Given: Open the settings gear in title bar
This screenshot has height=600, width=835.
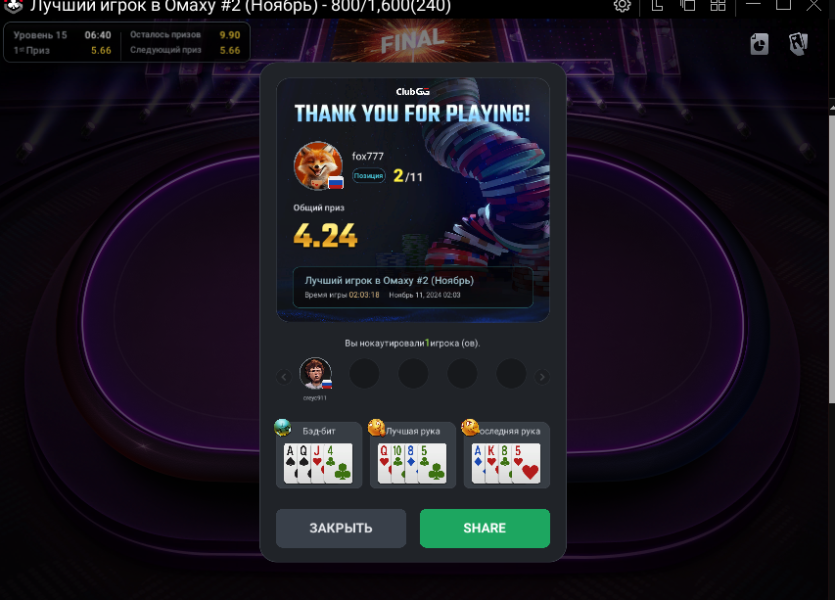Looking at the screenshot, I should coord(622,5).
